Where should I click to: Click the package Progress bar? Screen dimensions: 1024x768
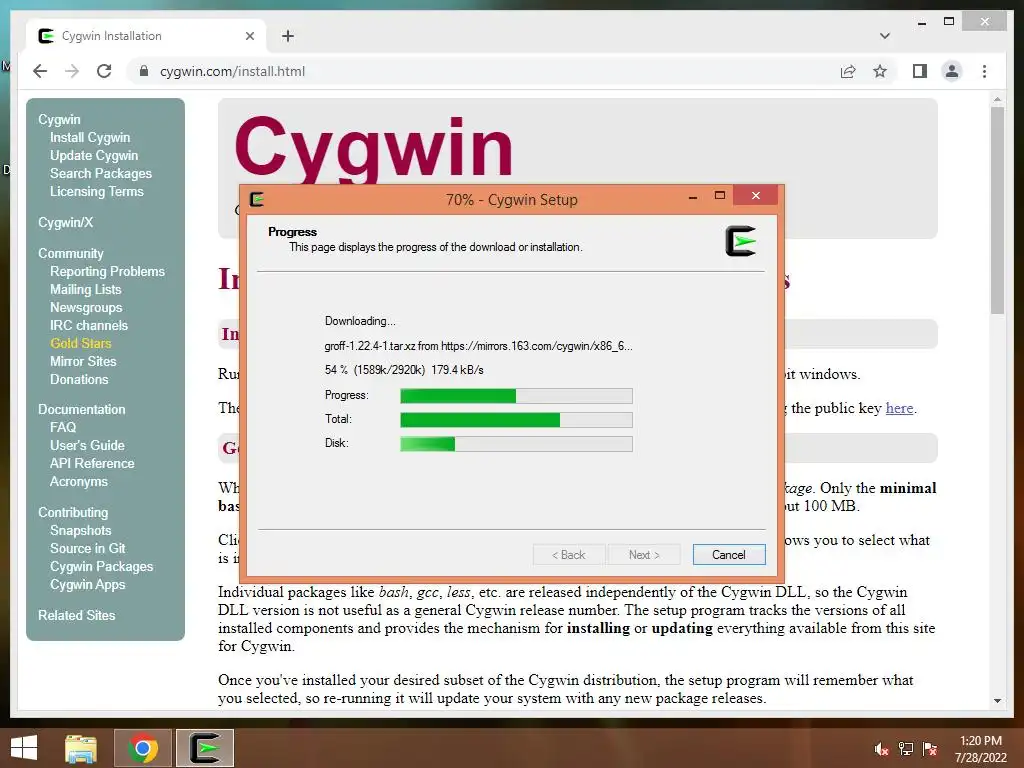point(516,396)
